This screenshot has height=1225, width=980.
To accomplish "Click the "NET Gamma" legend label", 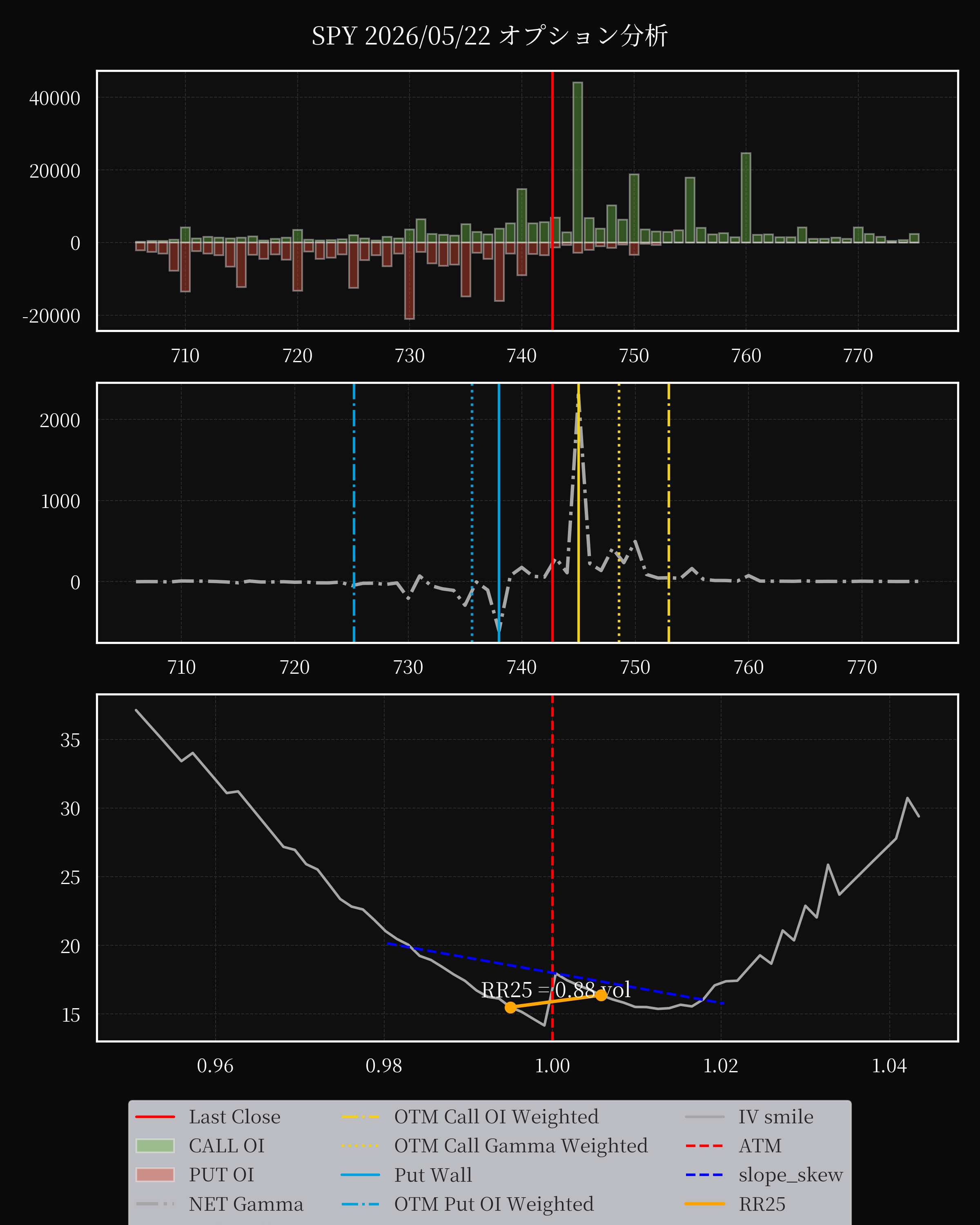I will pyautogui.click(x=246, y=1204).
